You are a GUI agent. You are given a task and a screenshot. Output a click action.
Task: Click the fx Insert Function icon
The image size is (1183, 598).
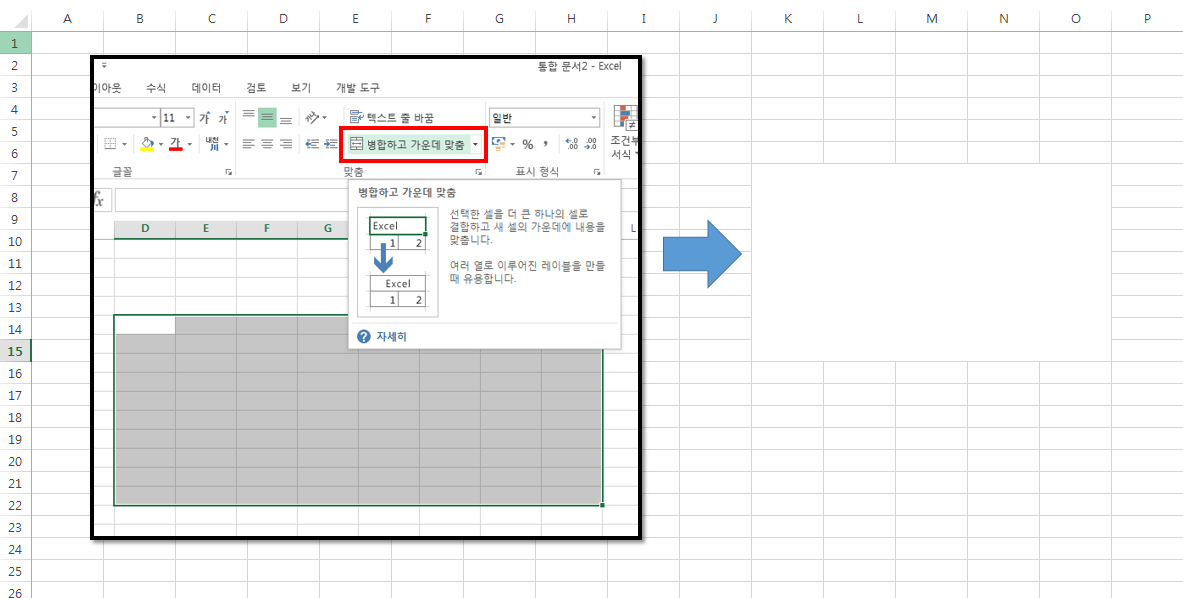(99, 200)
